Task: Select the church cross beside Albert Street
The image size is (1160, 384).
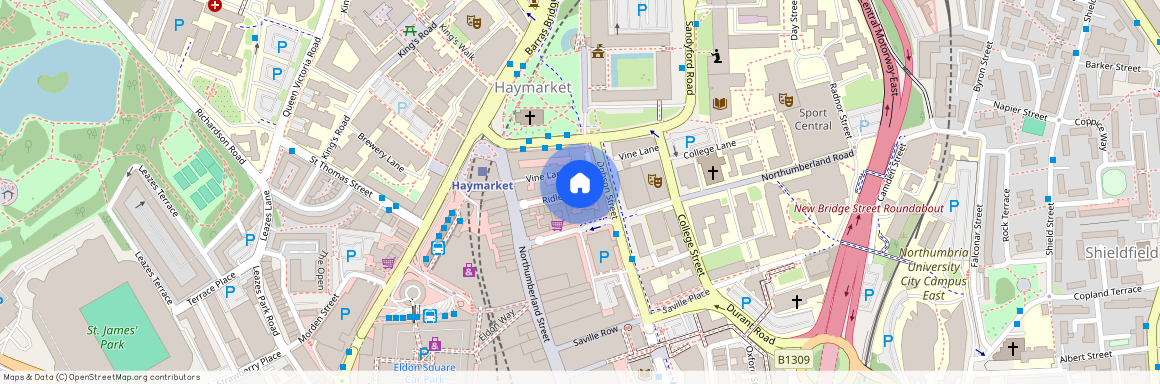Action: click(x=1012, y=348)
